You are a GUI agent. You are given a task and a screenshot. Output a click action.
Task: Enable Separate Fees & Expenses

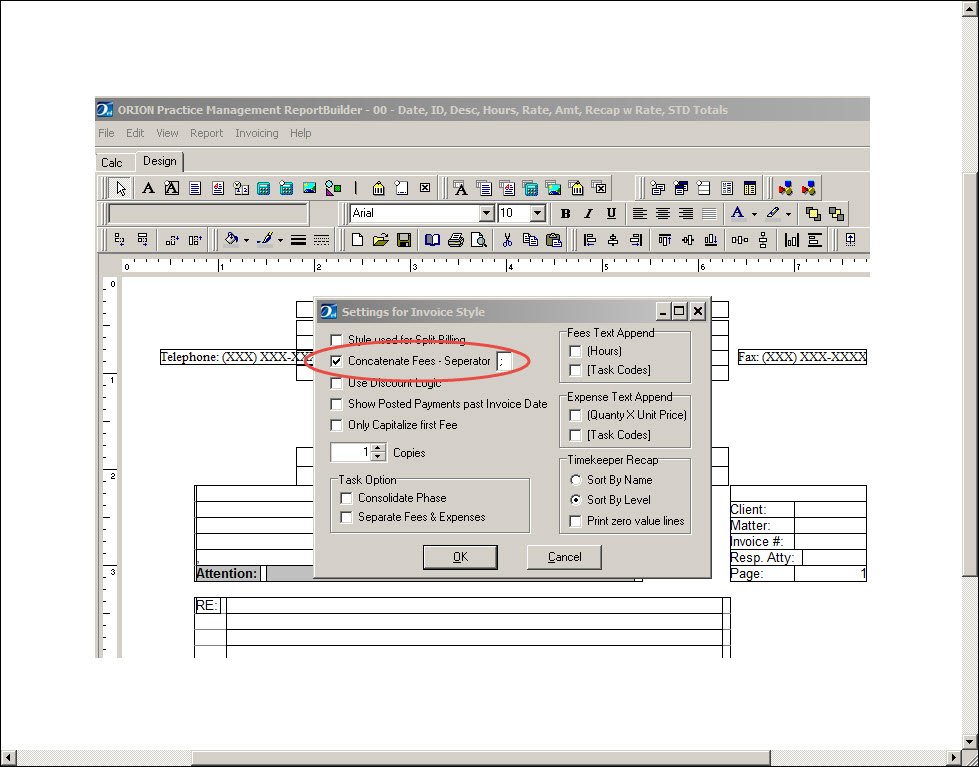(x=346, y=517)
